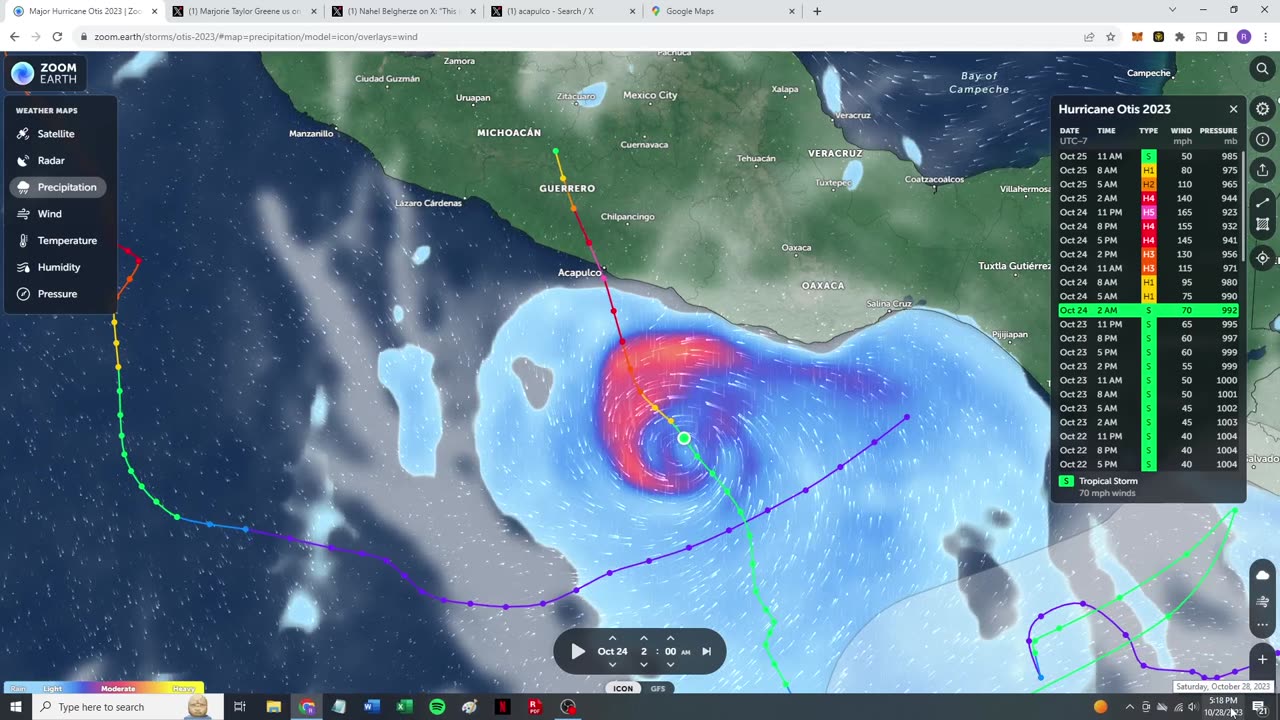Skip to the latest time step

pyautogui.click(x=706, y=651)
